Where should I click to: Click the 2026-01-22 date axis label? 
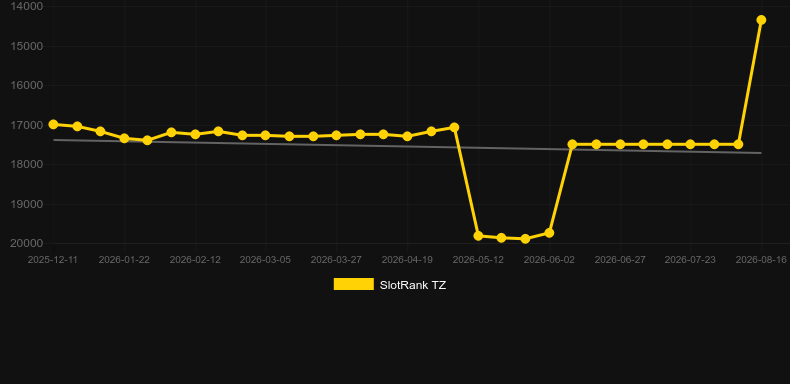(124, 260)
